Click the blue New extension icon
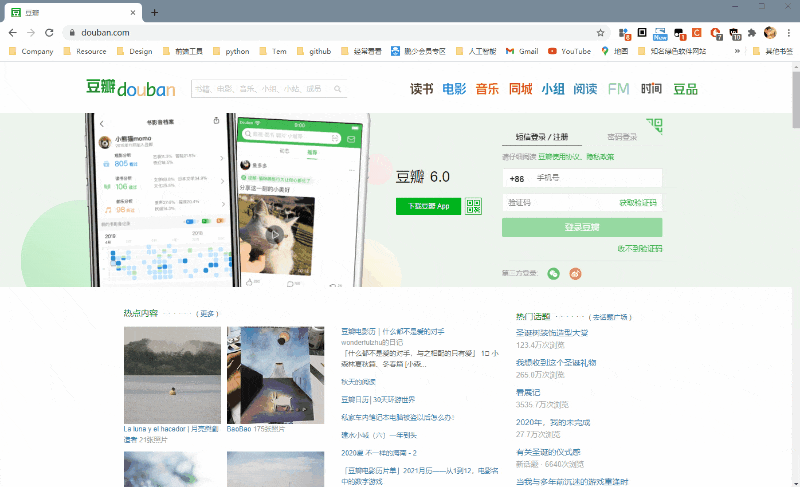This screenshot has width=800, height=487. click(660, 34)
